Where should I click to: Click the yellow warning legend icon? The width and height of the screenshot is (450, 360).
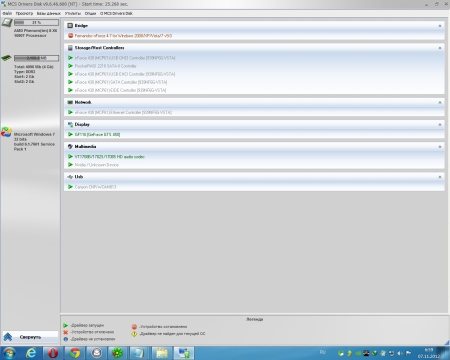point(134,333)
